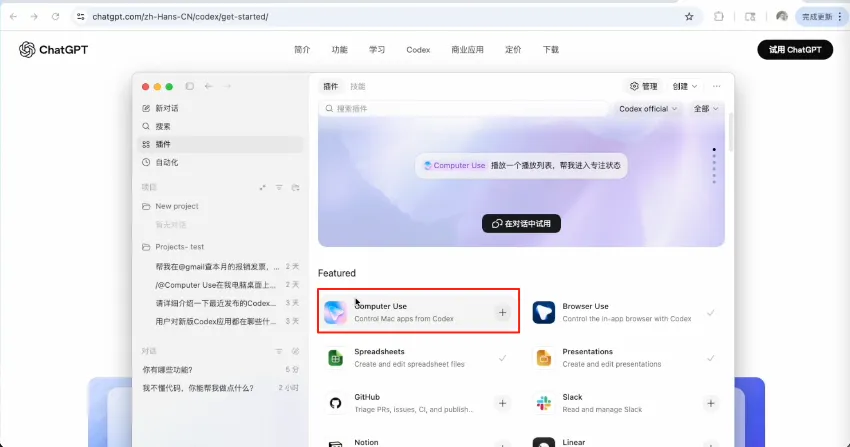The image size is (850, 447).
Task: Click the filter icon in projects header
Action: [x=279, y=187]
